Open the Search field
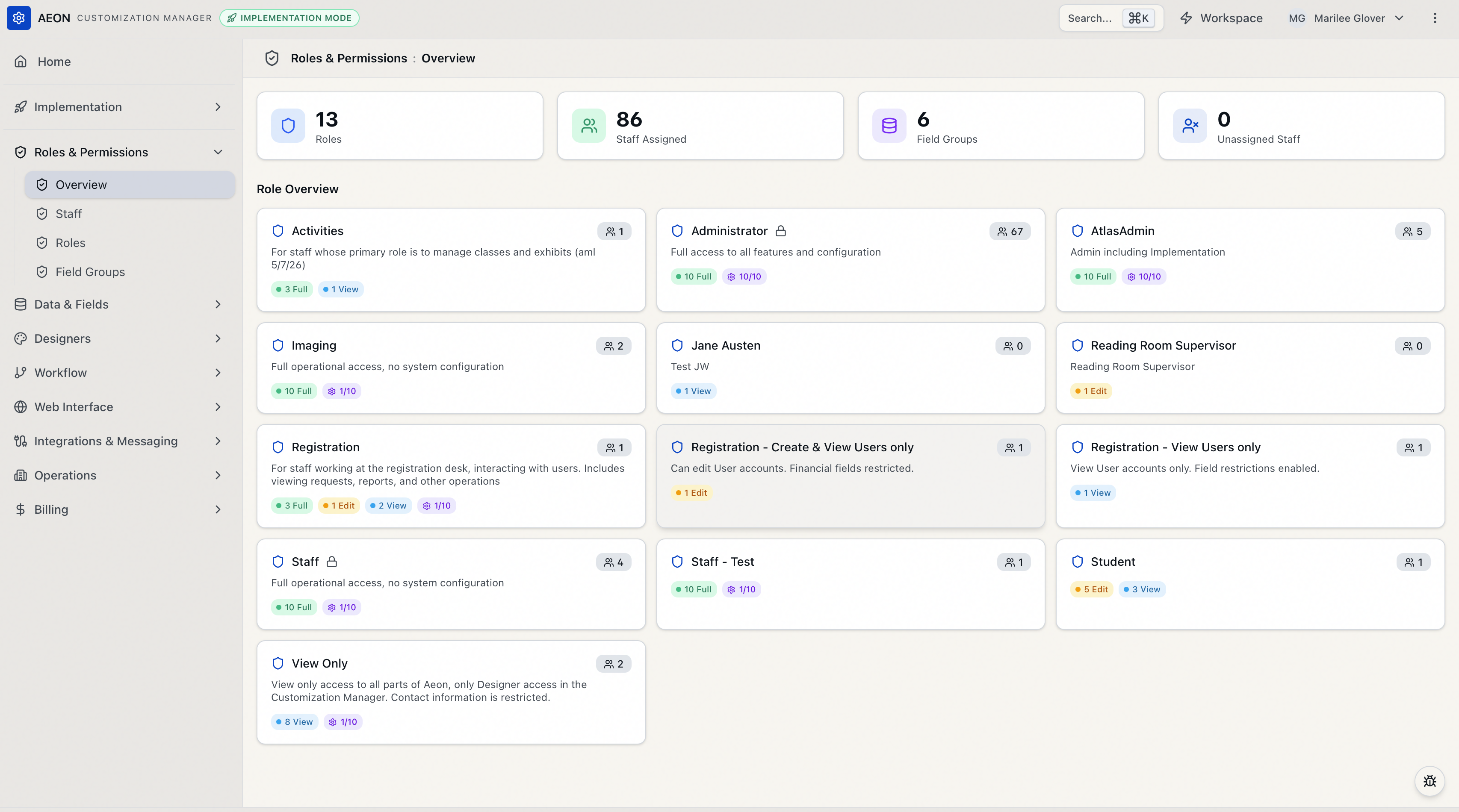 point(1110,18)
